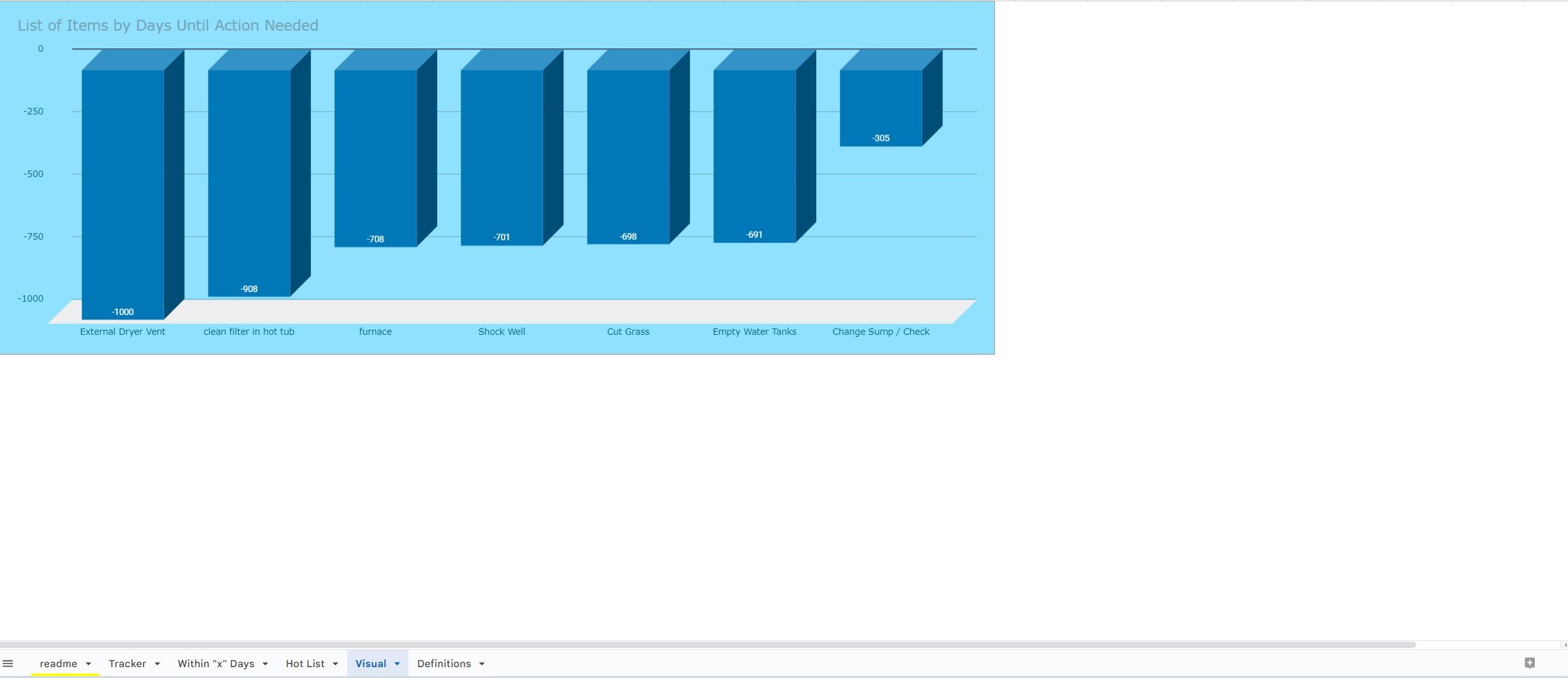Viewport: 1568px width, 678px height.
Task: Open the Hot List tab menu arrow
Action: pos(335,664)
